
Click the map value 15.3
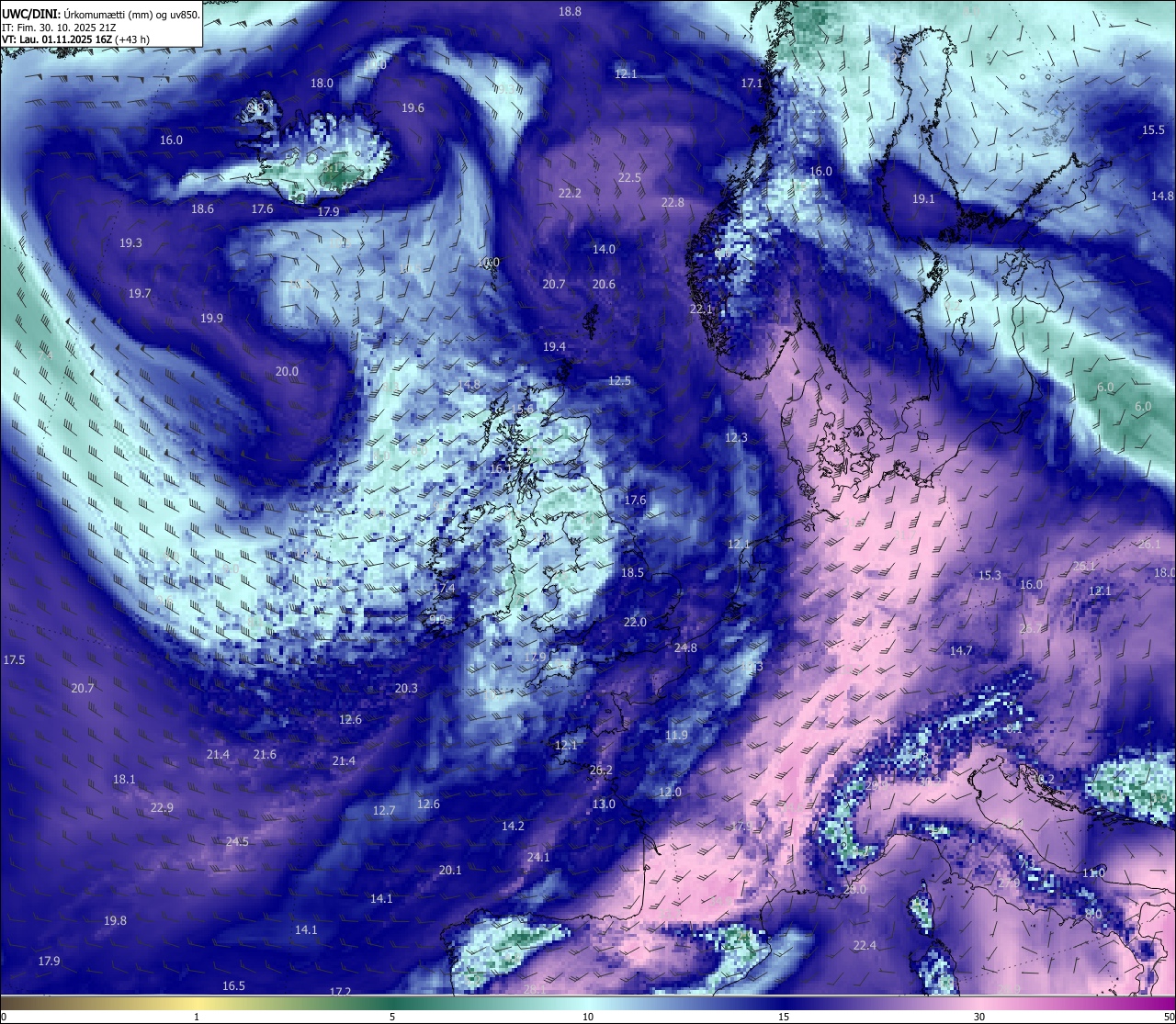[x=989, y=575]
